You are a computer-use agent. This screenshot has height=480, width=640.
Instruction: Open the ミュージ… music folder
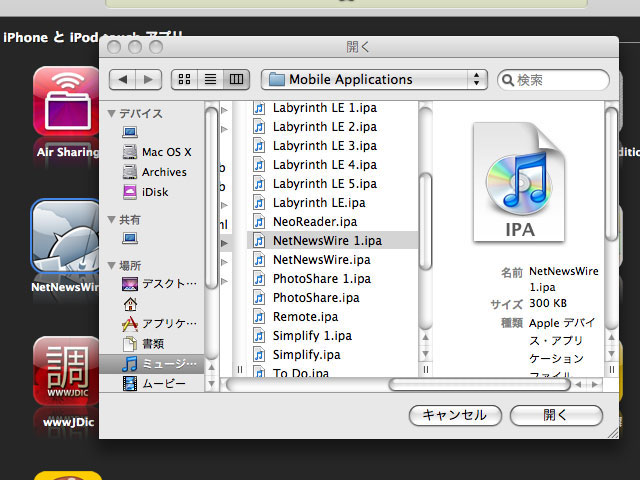coord(152,363)
